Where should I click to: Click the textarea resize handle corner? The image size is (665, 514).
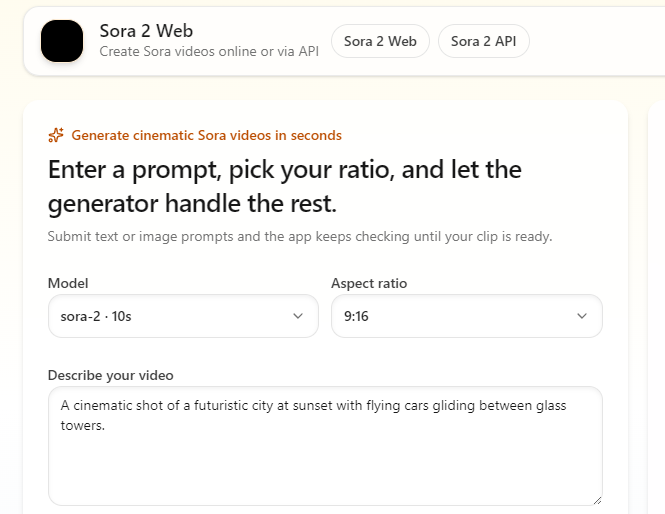point(597,500)
